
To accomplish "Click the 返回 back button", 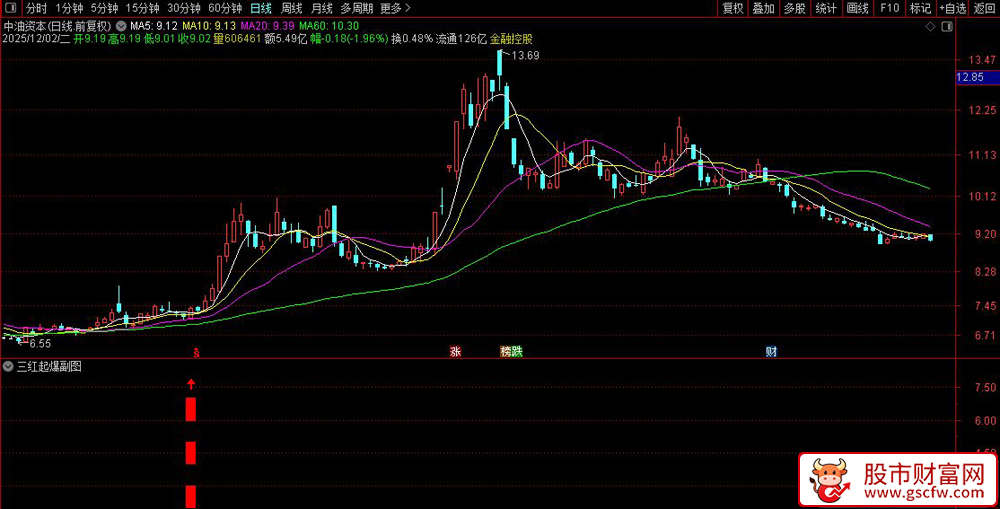I will coord(984,8).
